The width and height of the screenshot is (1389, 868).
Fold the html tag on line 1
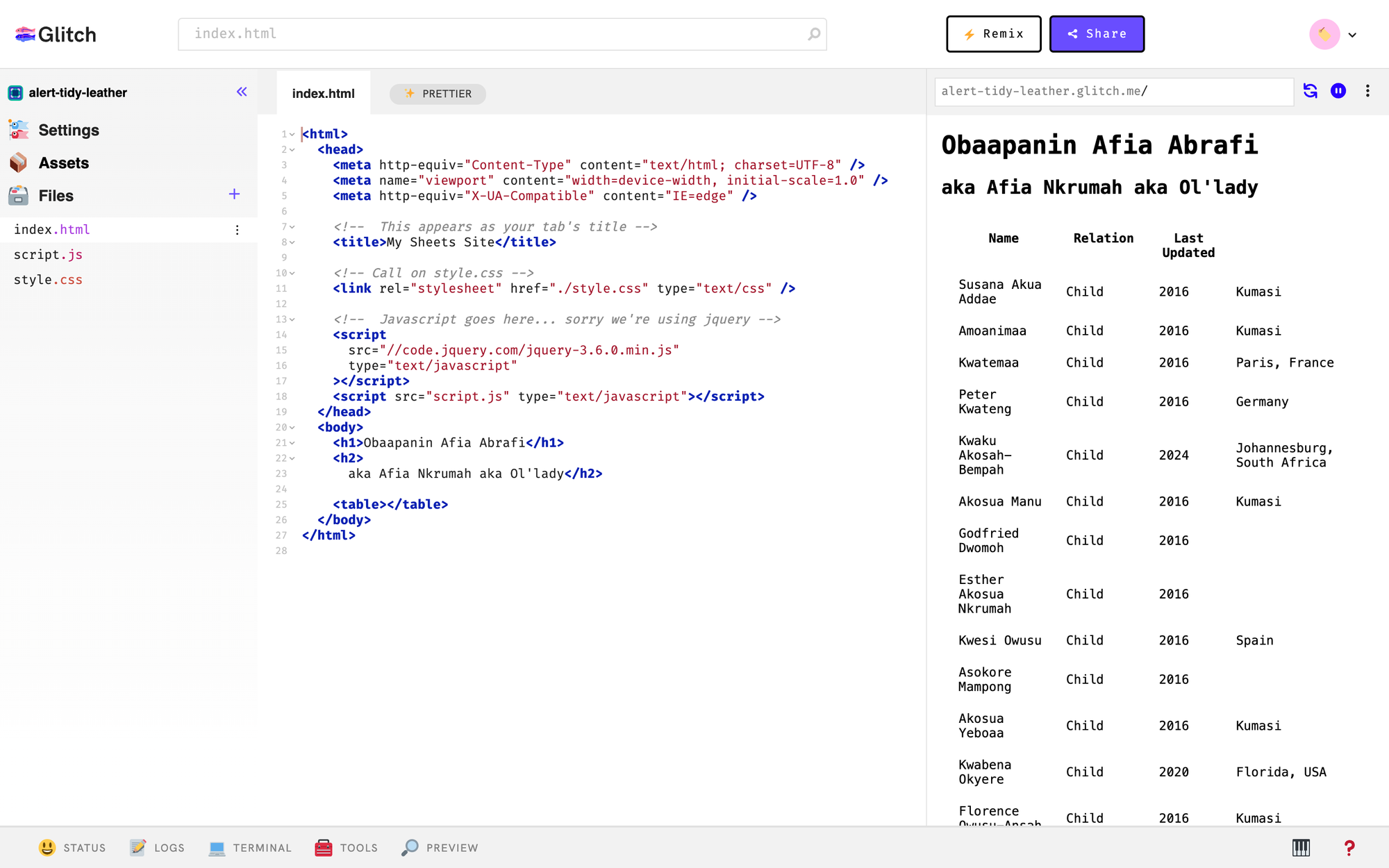[292, 134]
